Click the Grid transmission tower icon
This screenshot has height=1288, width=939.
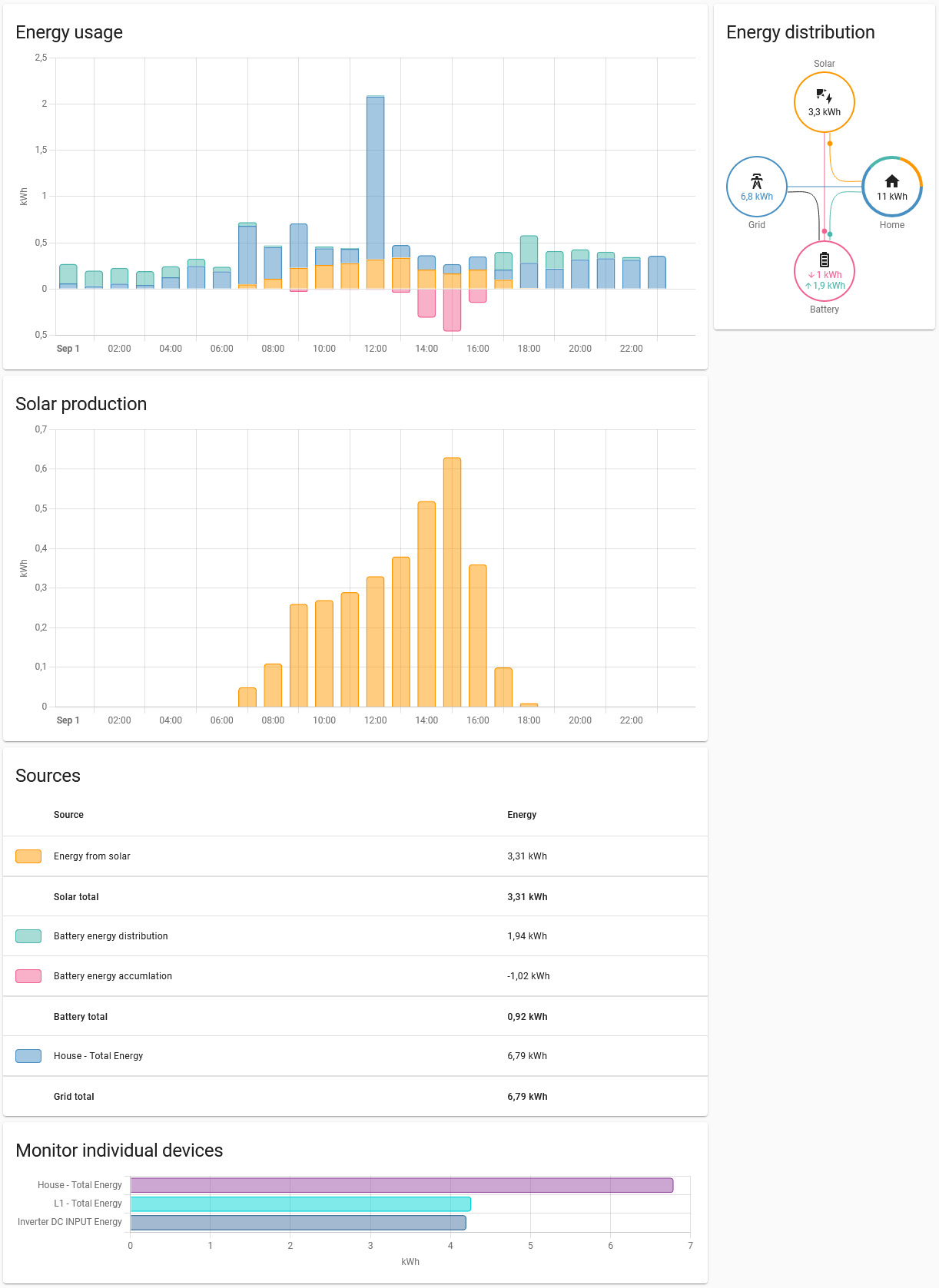click(757, 181)
